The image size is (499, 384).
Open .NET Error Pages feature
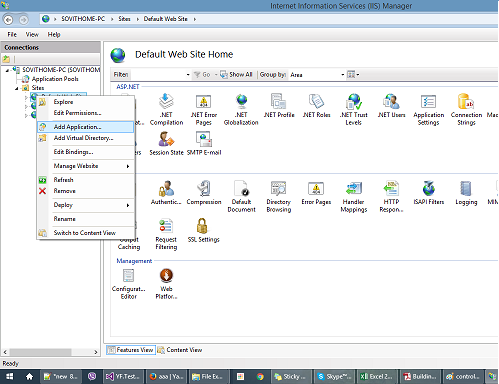click(204, 109)
